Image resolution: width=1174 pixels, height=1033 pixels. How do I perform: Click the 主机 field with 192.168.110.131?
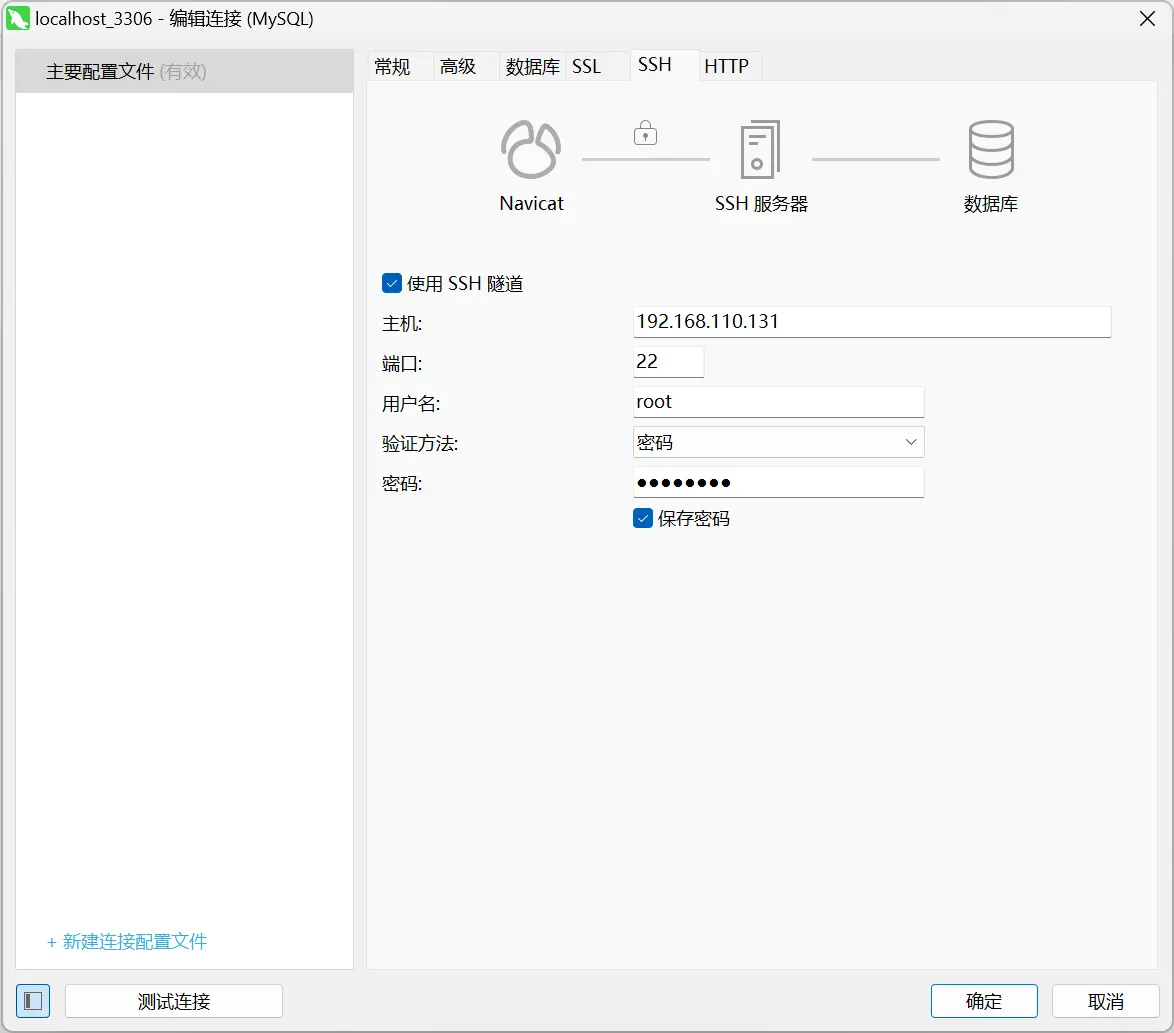[872, 321]
